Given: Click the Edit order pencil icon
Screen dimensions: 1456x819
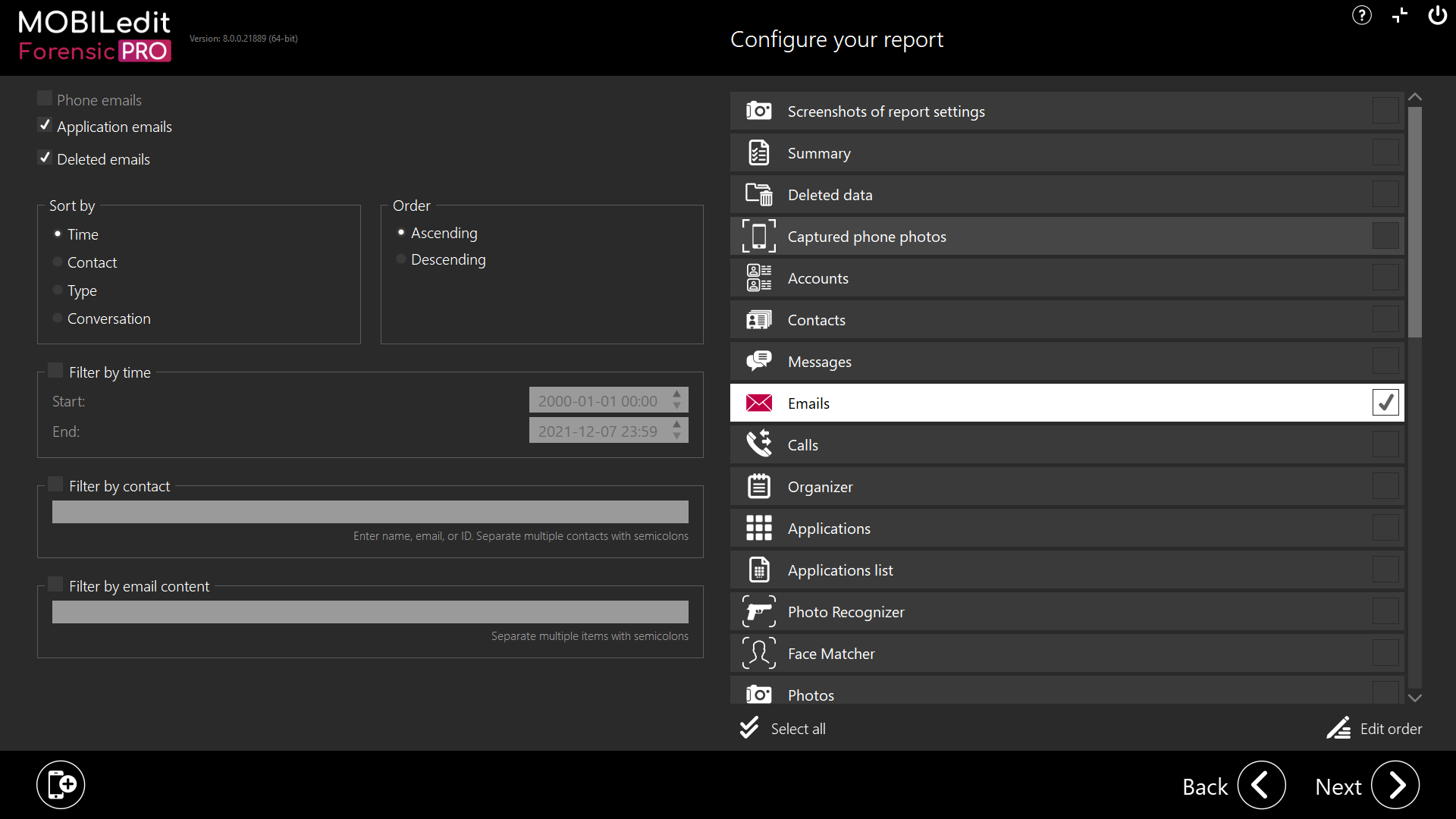Looking at the screenshot, I should [x=1338, y=728].
